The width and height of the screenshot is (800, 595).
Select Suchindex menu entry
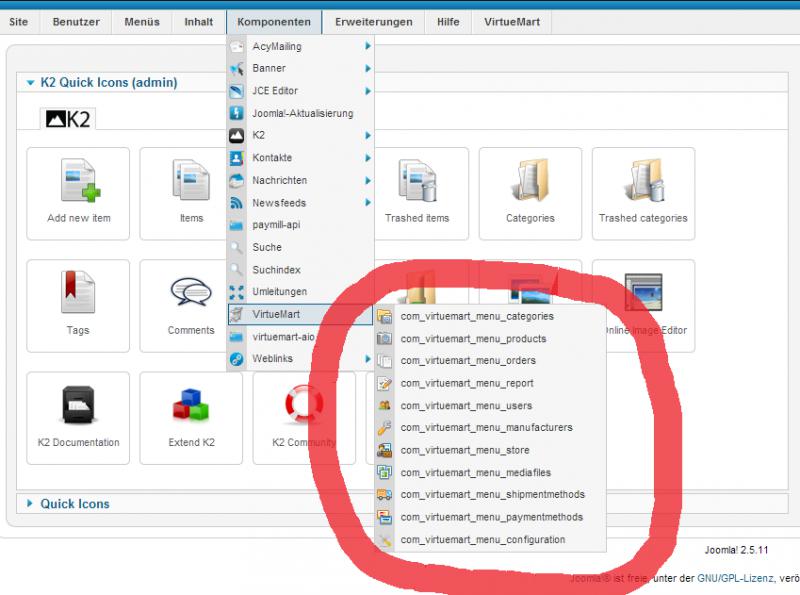(x=301, y=270)
